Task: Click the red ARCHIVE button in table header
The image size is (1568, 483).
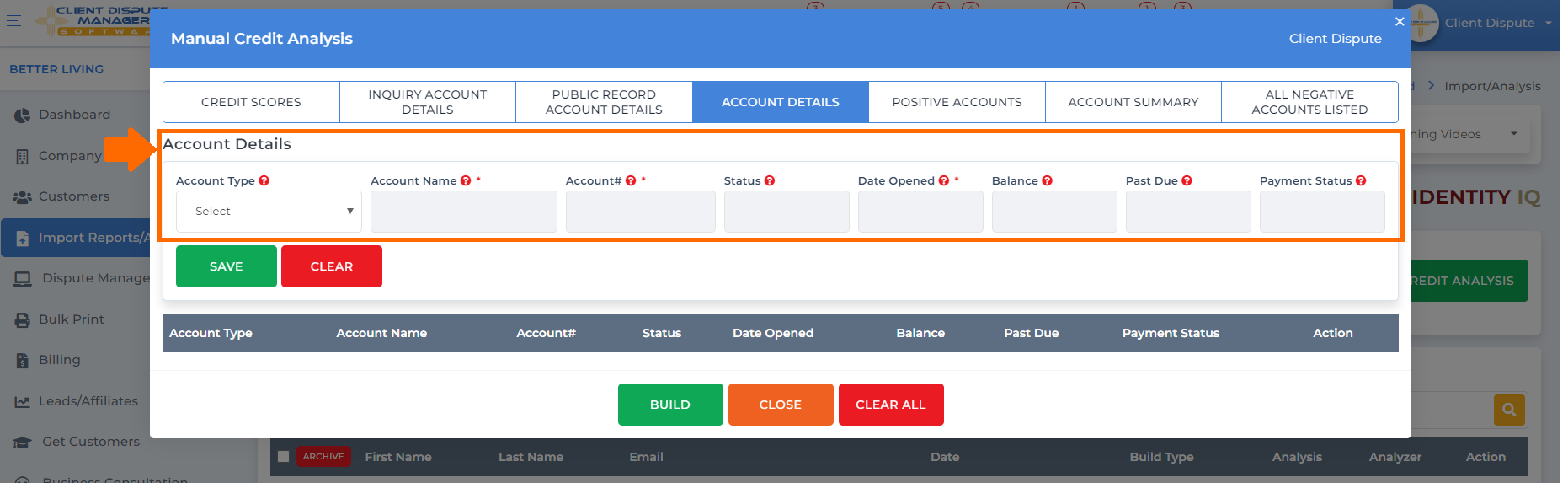Action: pos(323,457)
